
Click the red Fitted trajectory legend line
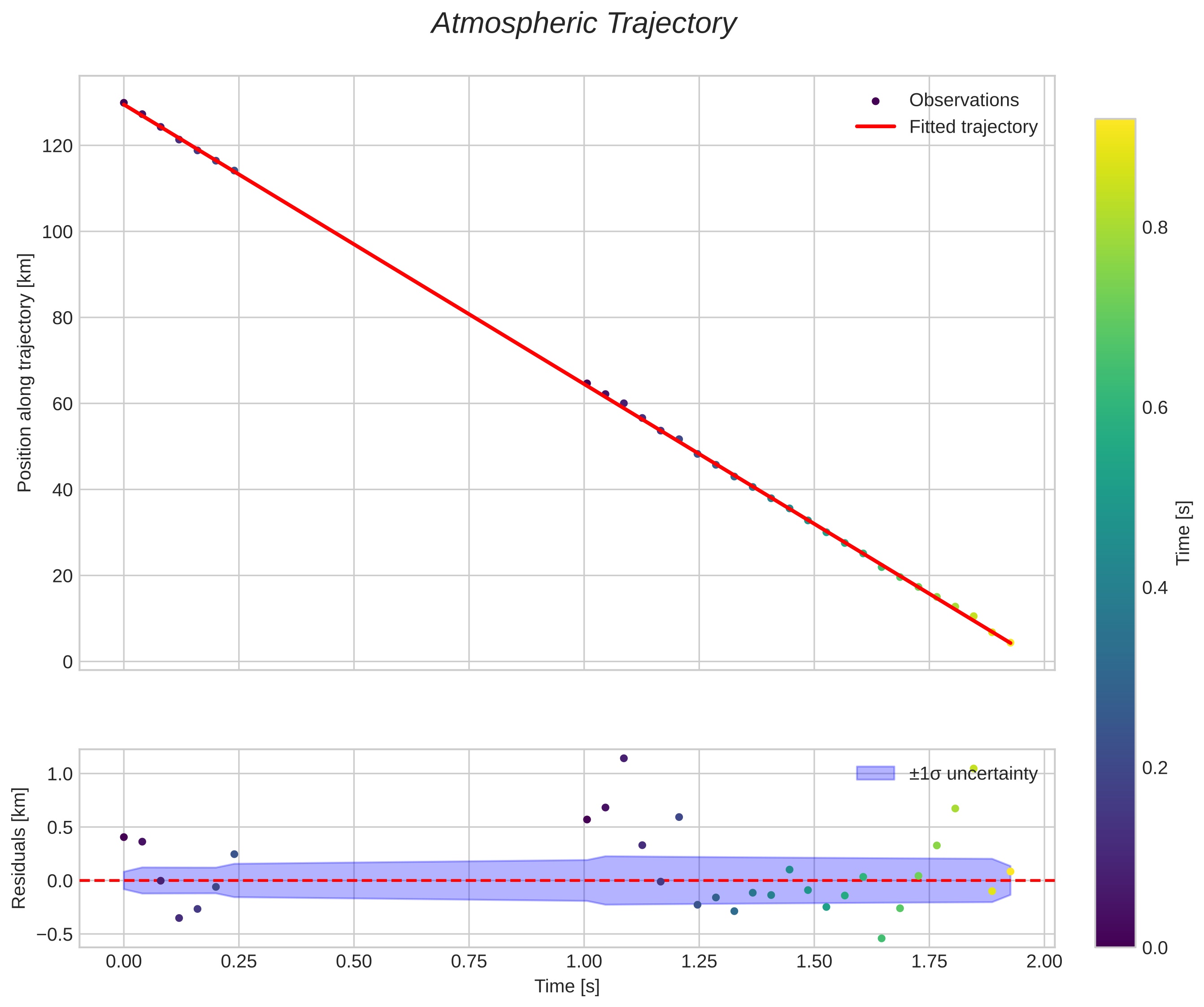coord(875,127)
